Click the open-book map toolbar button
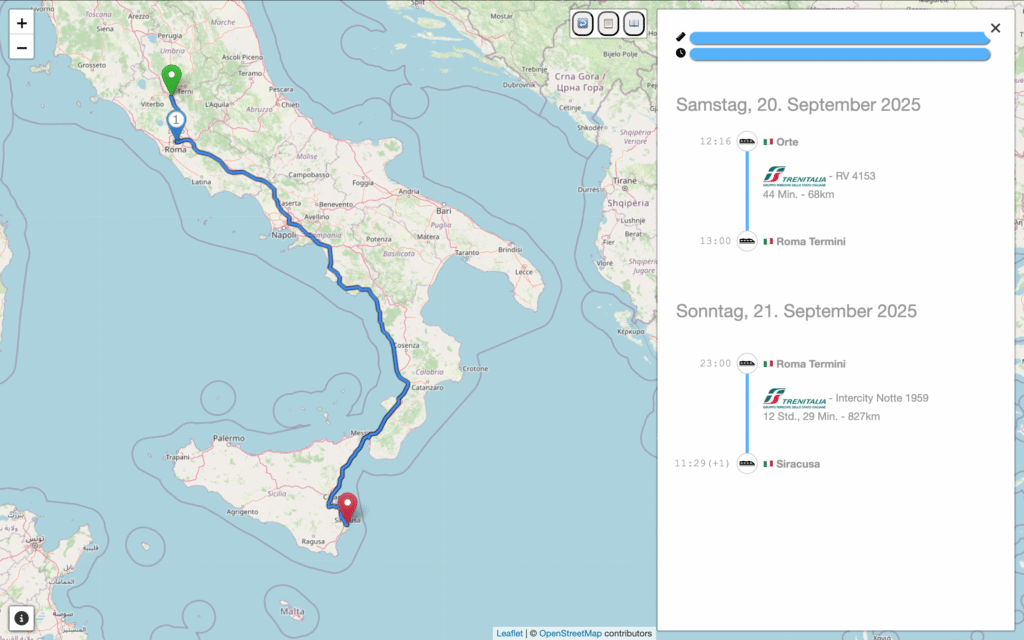Image resolution: width=1024 pixels, height=640 pixels. [x=634, y=23]
